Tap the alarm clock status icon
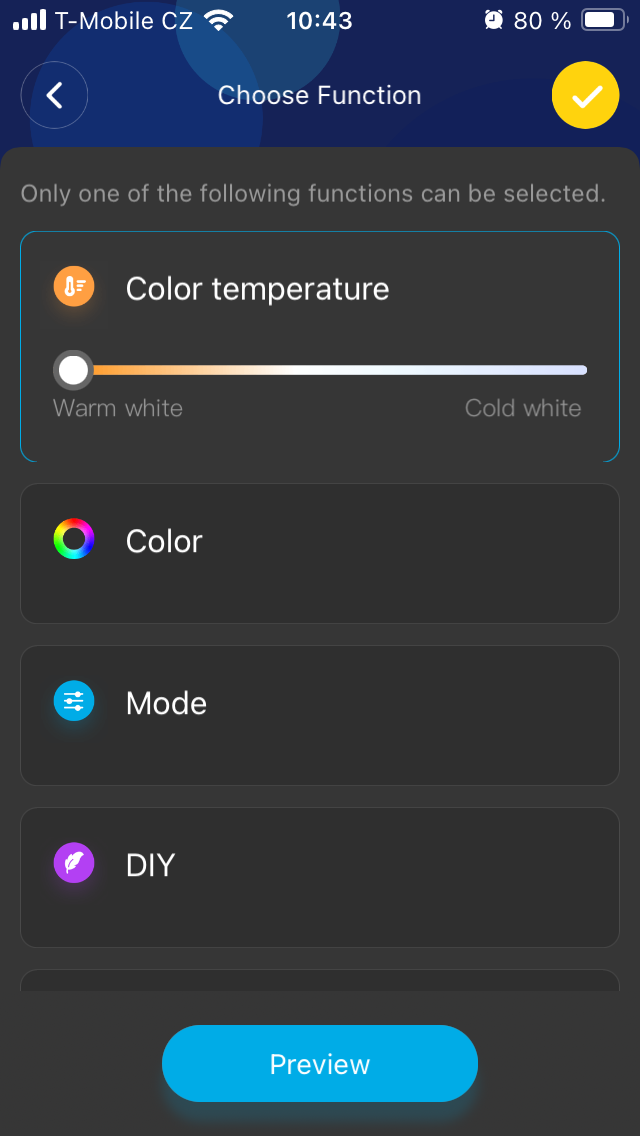640x1136 pixels. click(494, 20)
